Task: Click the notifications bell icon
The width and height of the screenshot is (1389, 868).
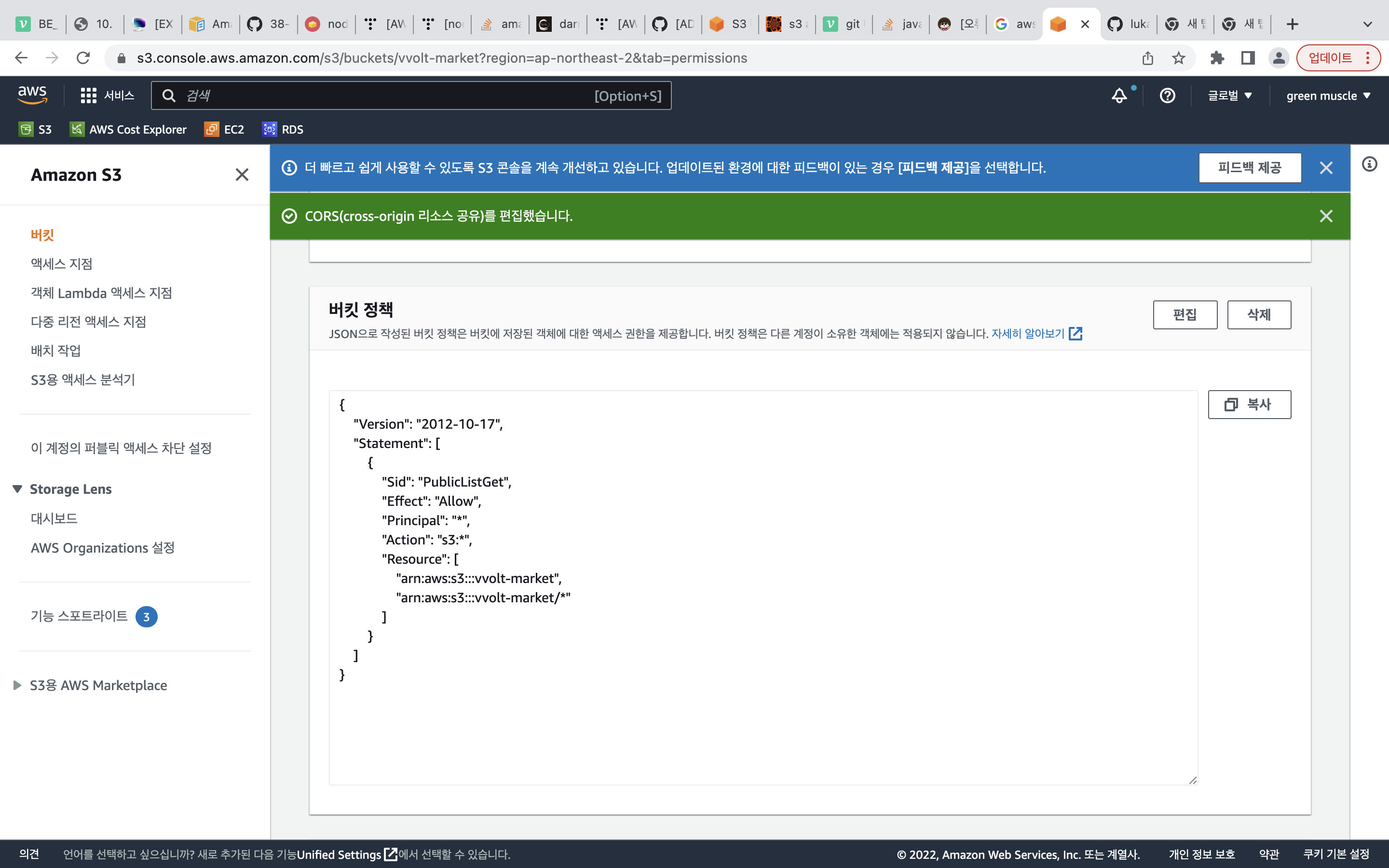Action: 1118,95
